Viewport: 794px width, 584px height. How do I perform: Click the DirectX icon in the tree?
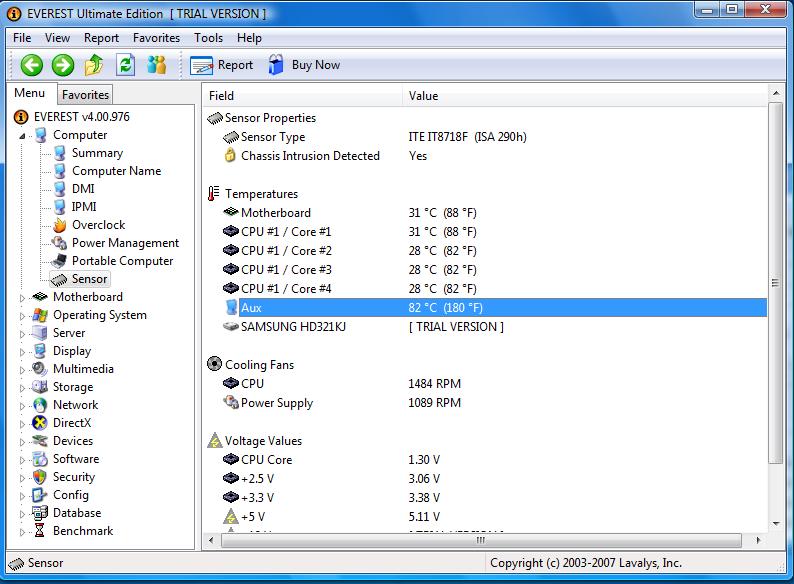click(40, 423)
